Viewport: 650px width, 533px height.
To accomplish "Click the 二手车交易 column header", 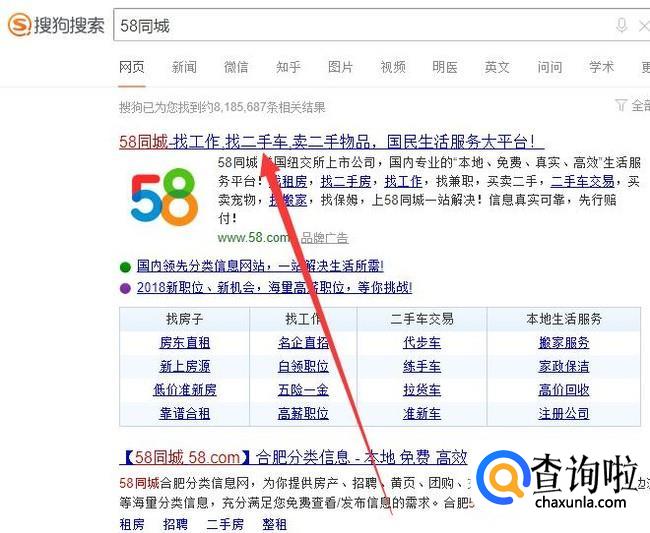I will coord(422,319).
